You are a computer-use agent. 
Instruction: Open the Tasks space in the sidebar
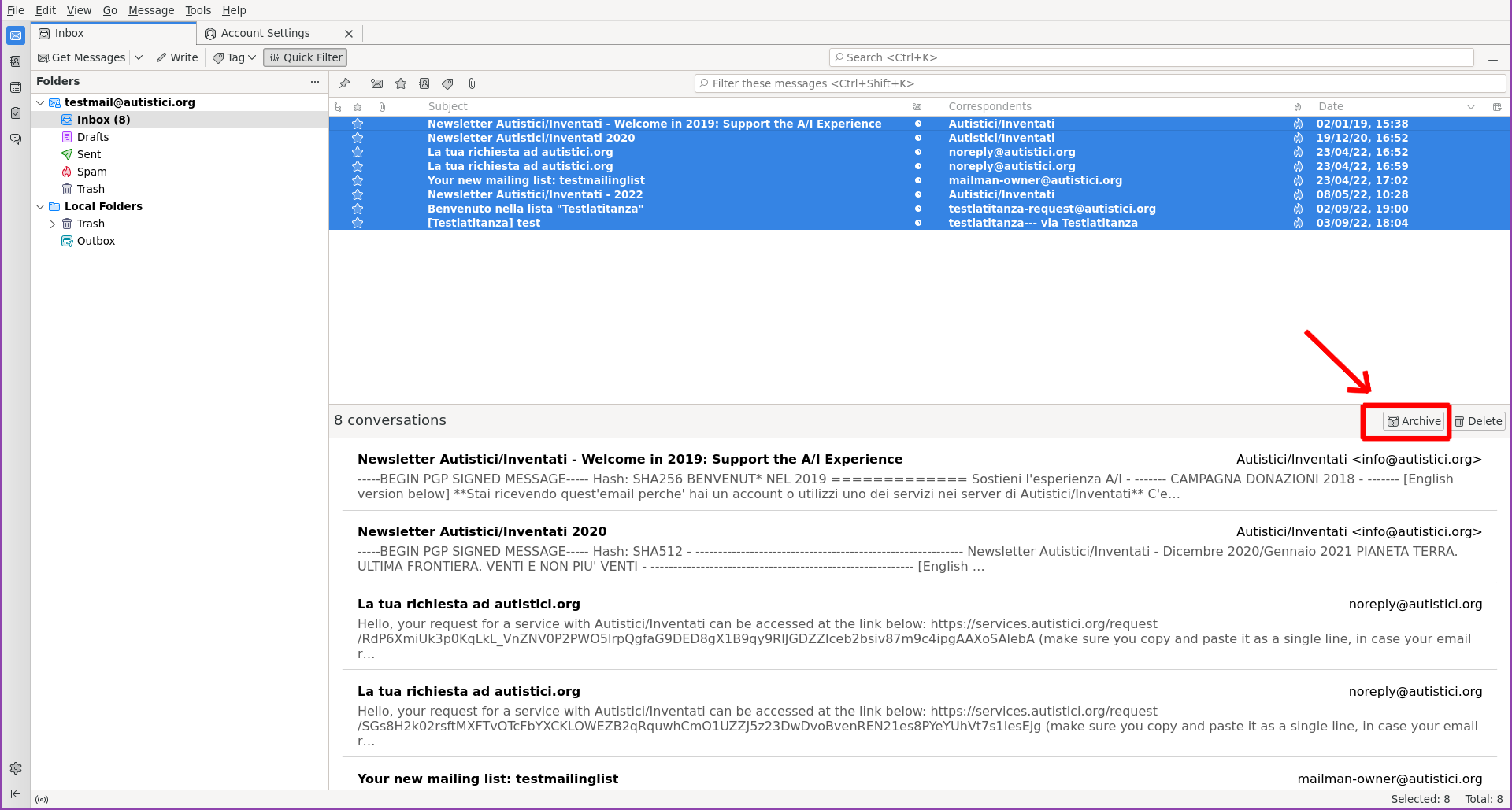coord(16,113)
